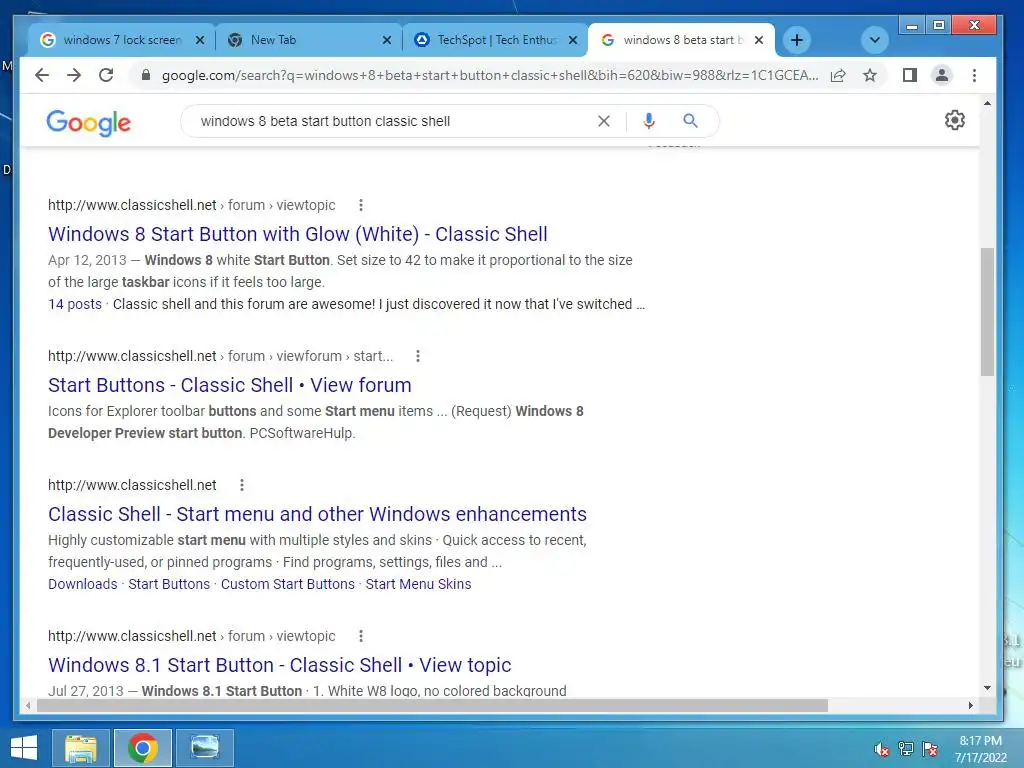Open the Chrome three-dot menu

click(x=974, y=75)
